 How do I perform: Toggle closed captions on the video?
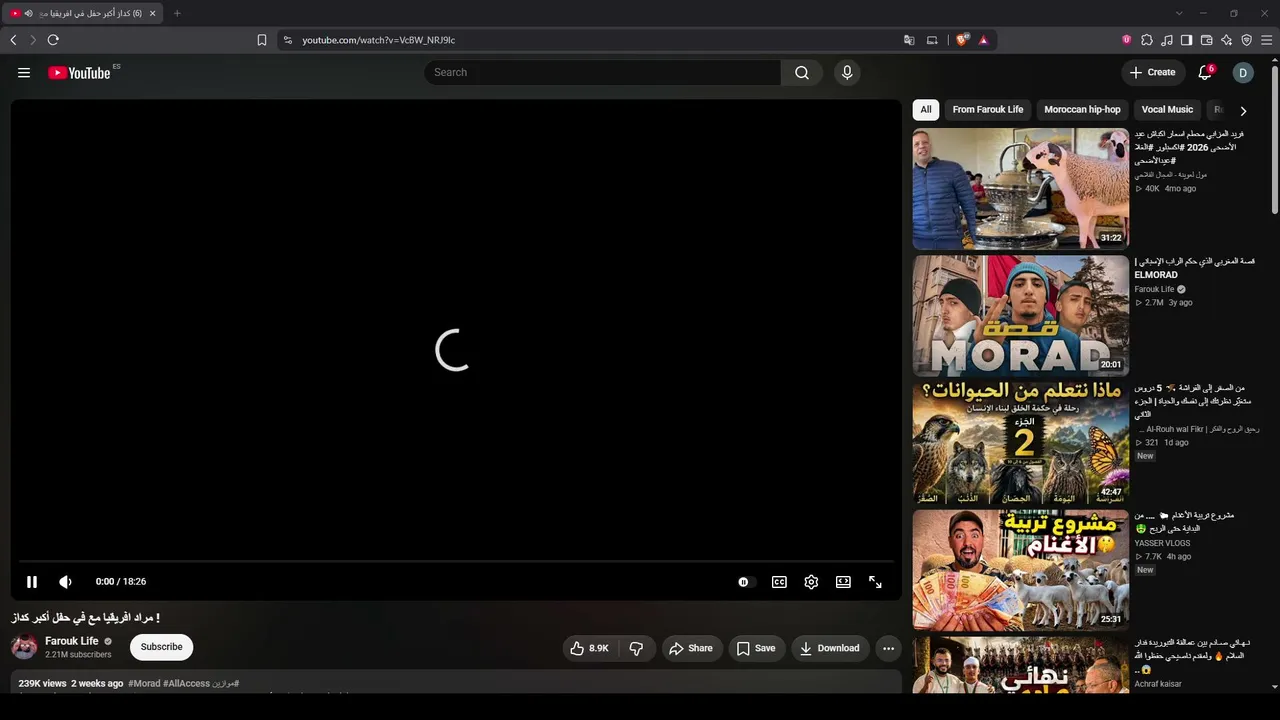[x=779, y=582]
